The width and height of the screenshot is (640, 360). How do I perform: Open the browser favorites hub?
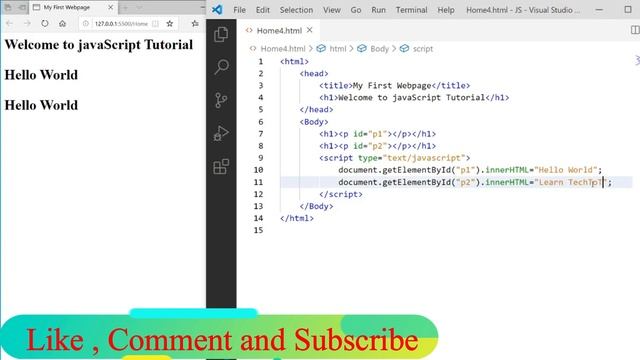(195, 24)
